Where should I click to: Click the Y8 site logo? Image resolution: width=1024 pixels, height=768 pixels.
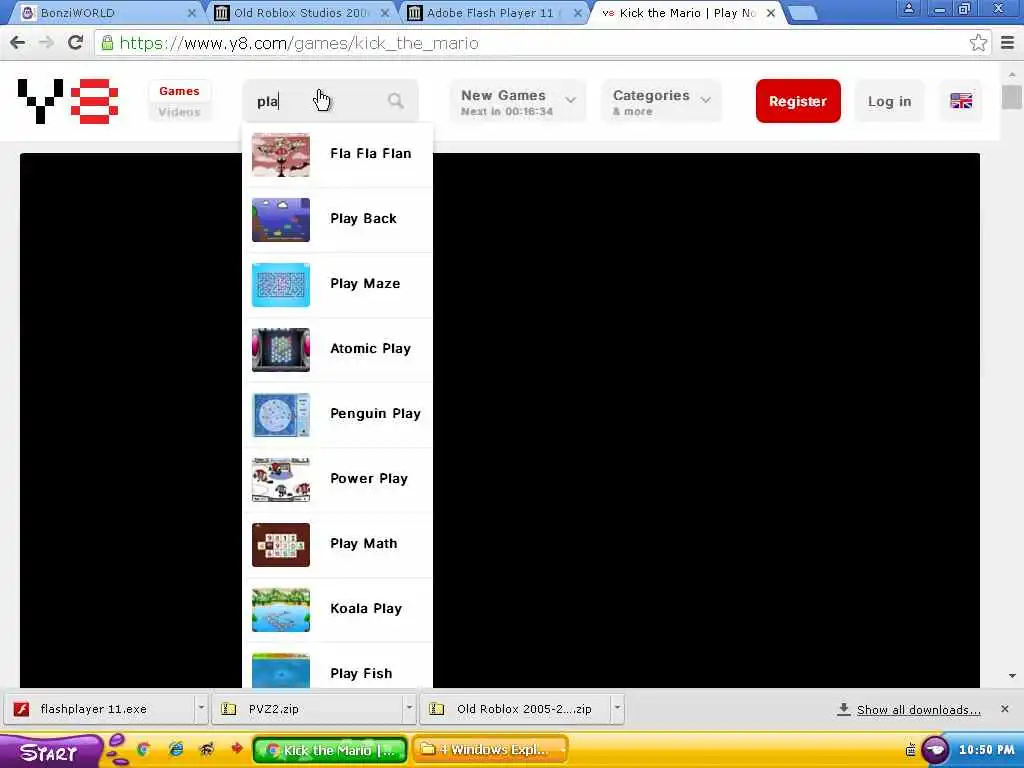68,101
